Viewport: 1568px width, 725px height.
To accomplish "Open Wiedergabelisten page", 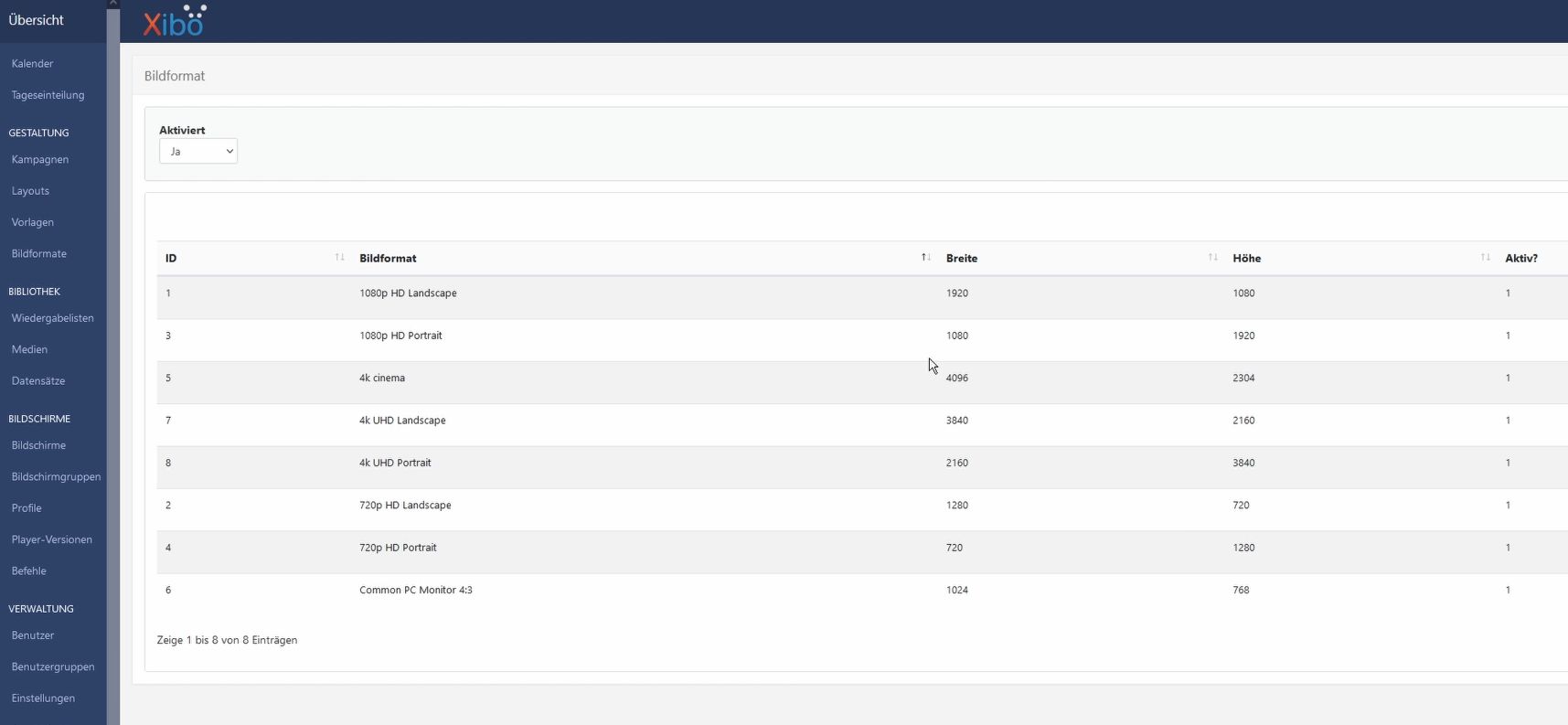I will [52, 318].
